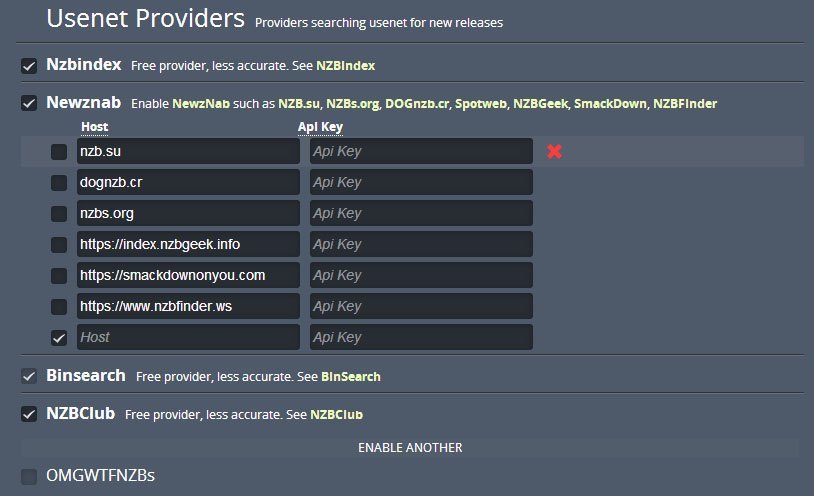Enable the dognzb.cr host checkbox
This screenshot has width=814, height=496.
(59, 183)
